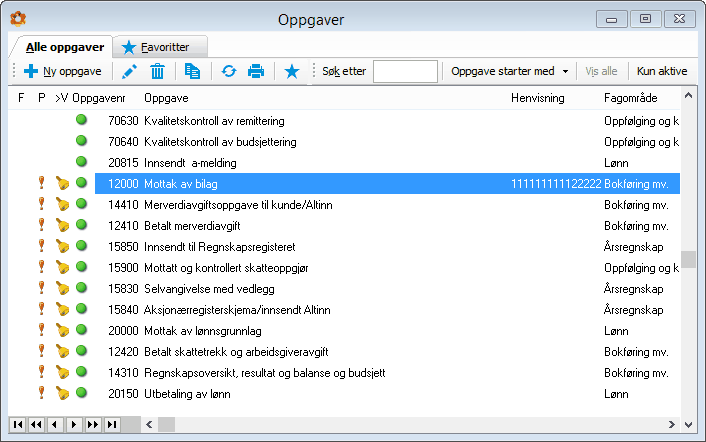
Task: Go to next record arrow
Action: tap(74, 424)
